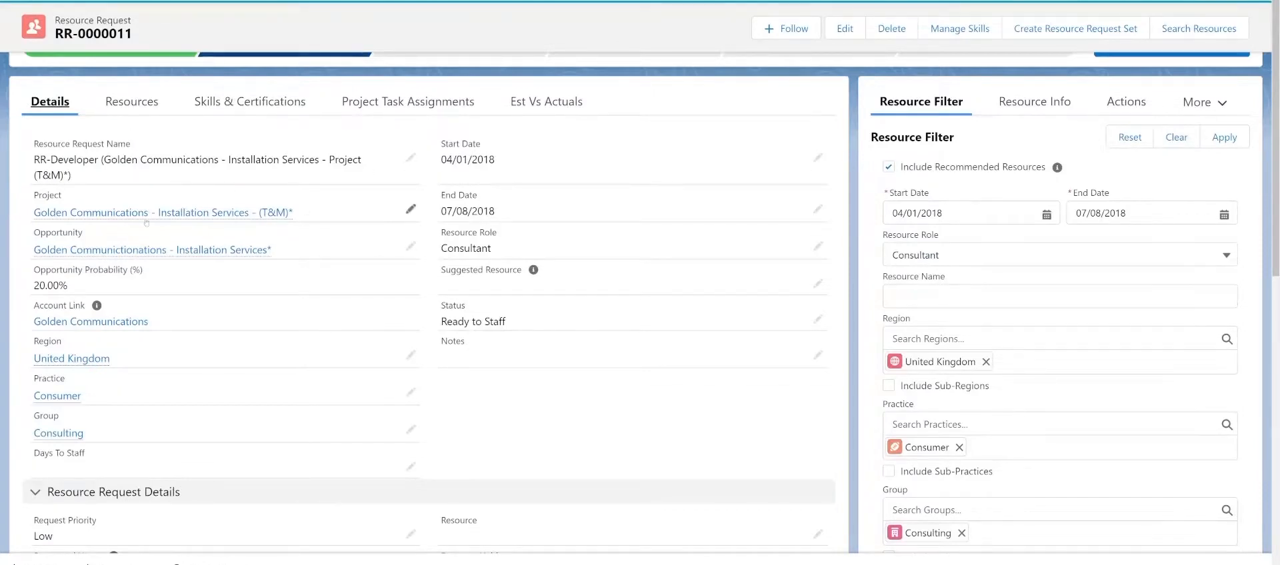Open the filter End Date calendar picker
The height and width of the screenshot is (565, 1280).
click(x=1224, y=214)
